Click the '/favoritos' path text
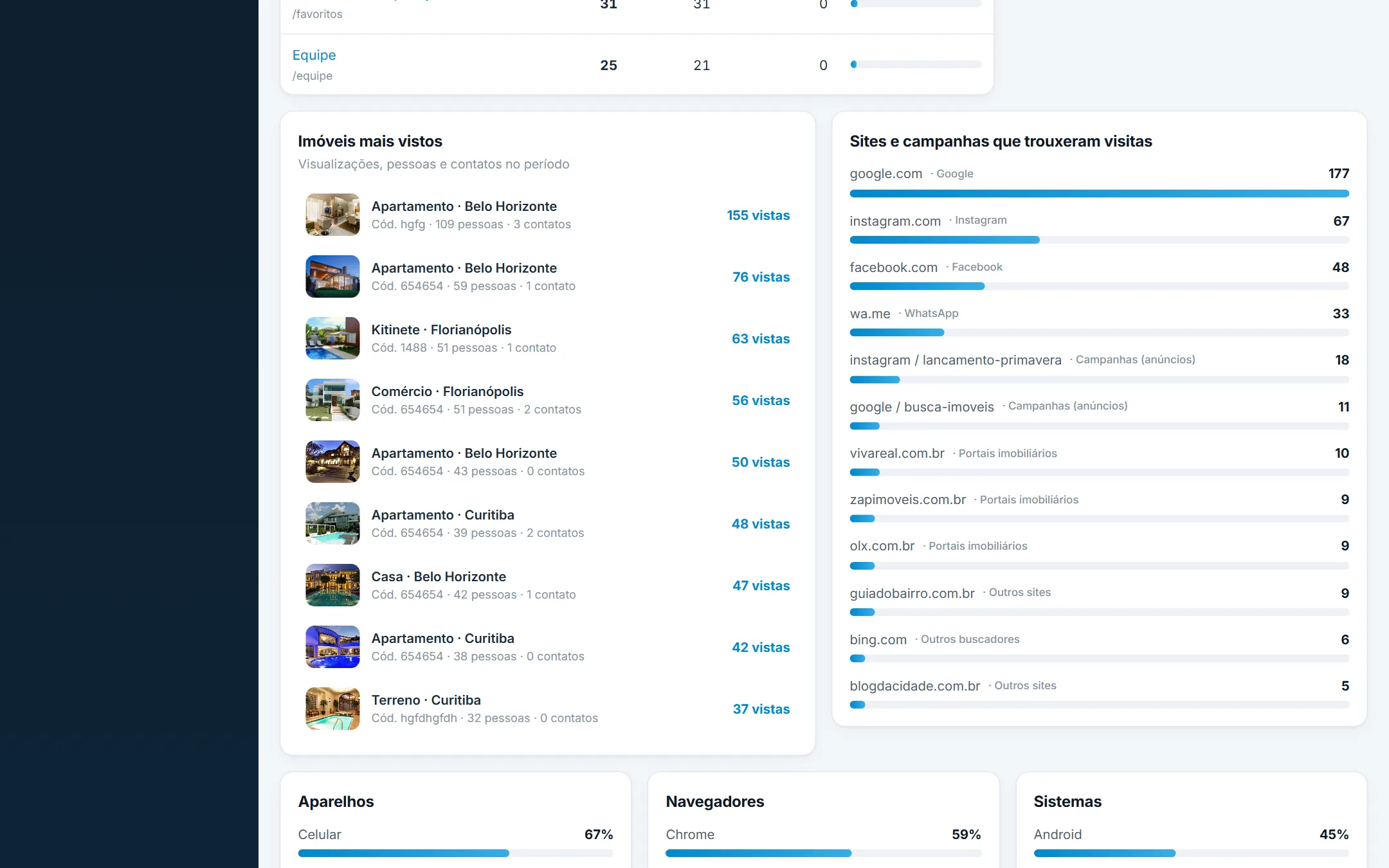The height and width of the screenshot is (868, 1389). tap(317, 14)
